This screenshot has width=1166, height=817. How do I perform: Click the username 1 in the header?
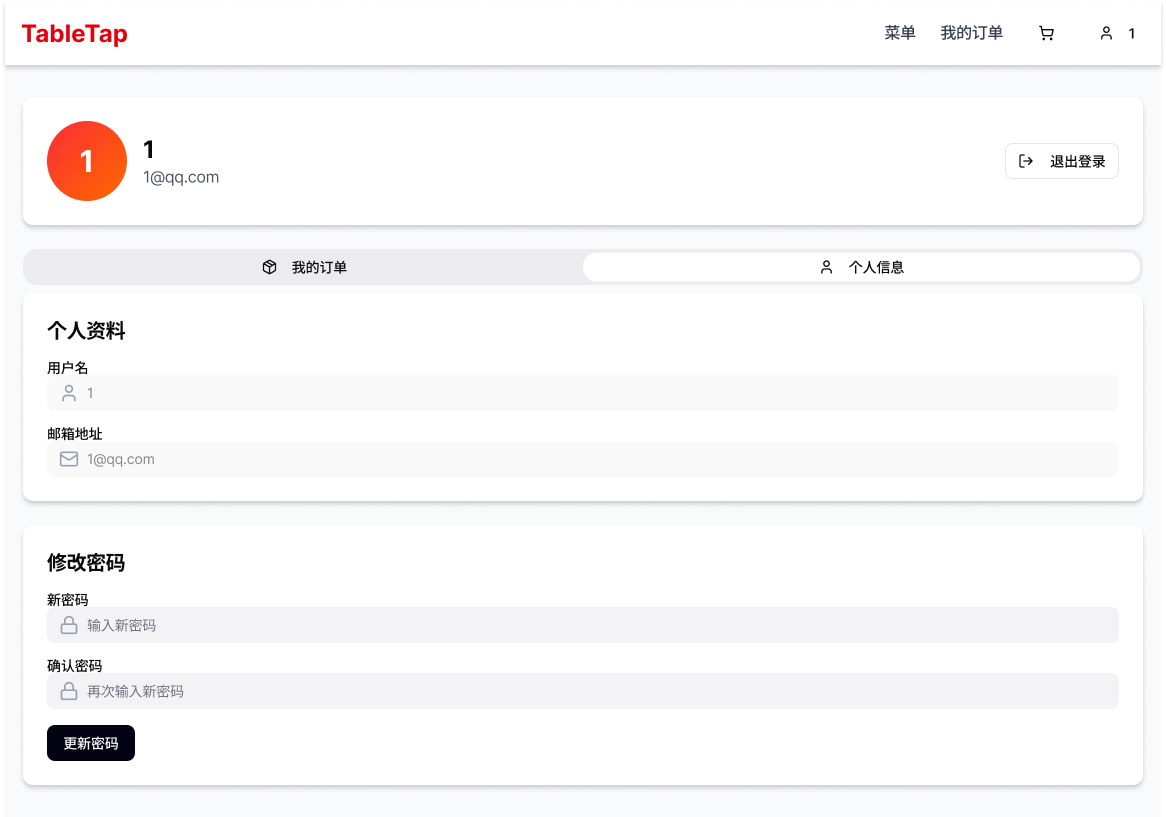[1132, 33]
